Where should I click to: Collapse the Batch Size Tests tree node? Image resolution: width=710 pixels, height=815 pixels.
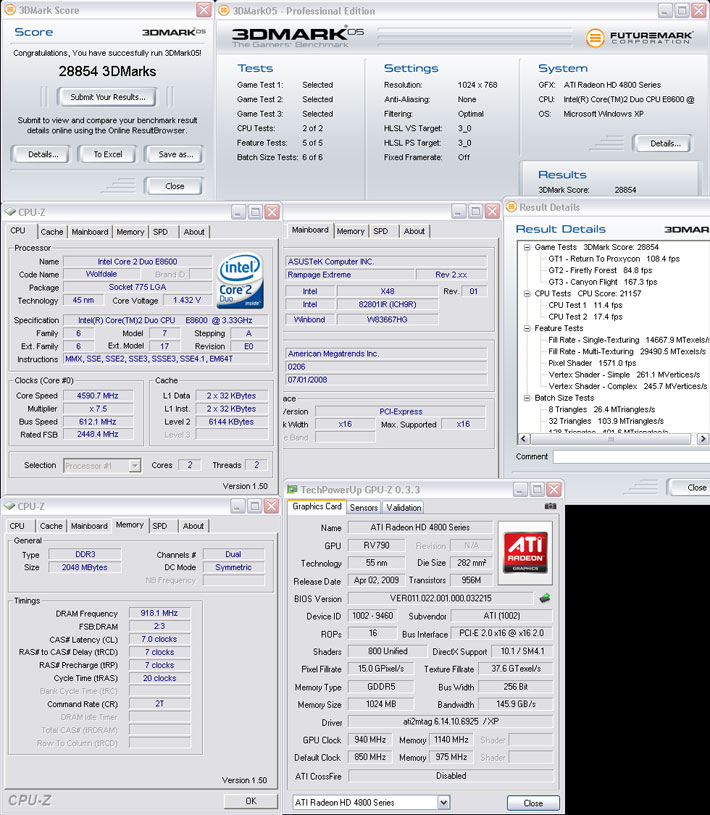point(527,398)
